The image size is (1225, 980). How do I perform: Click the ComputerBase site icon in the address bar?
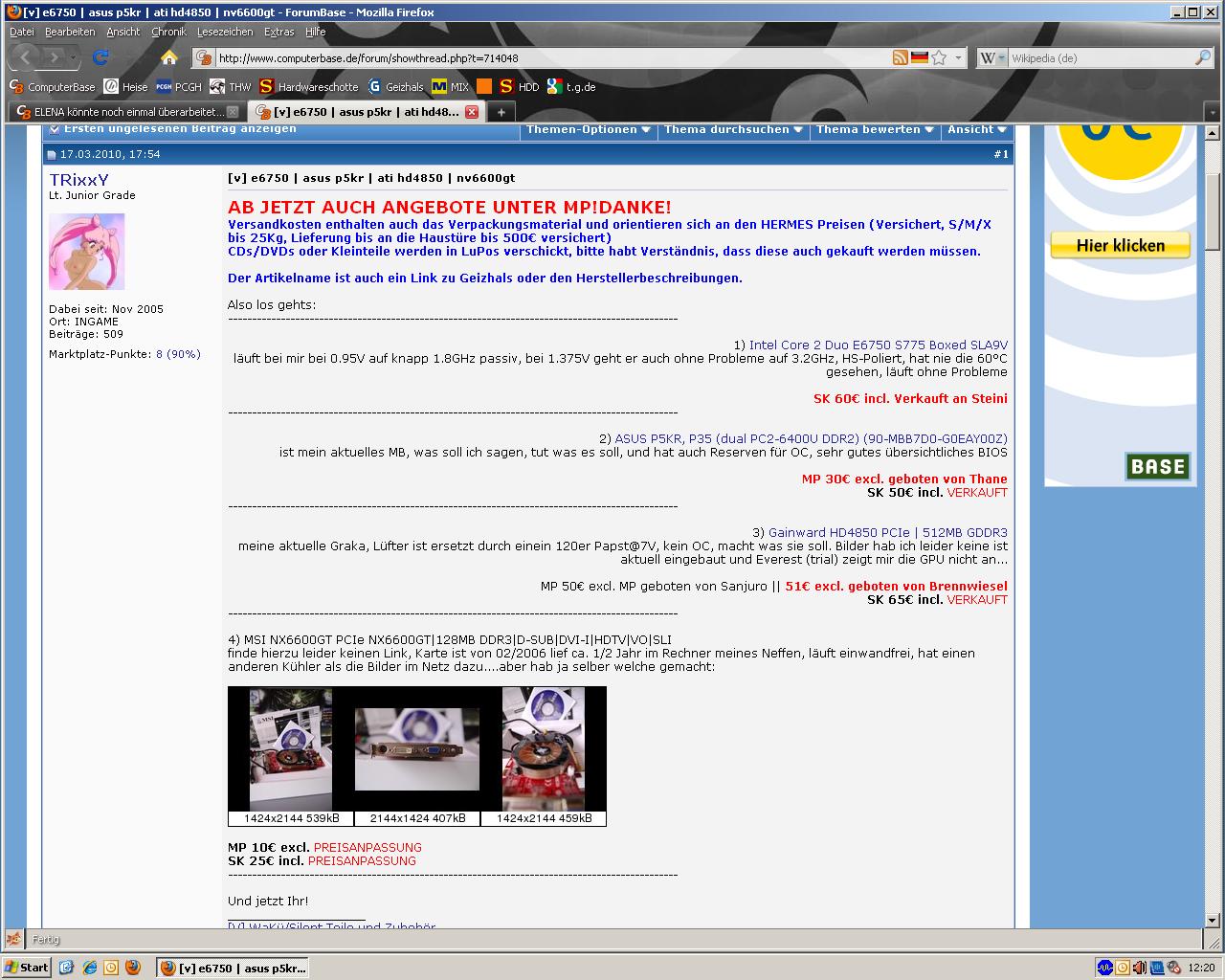[204, 58]
